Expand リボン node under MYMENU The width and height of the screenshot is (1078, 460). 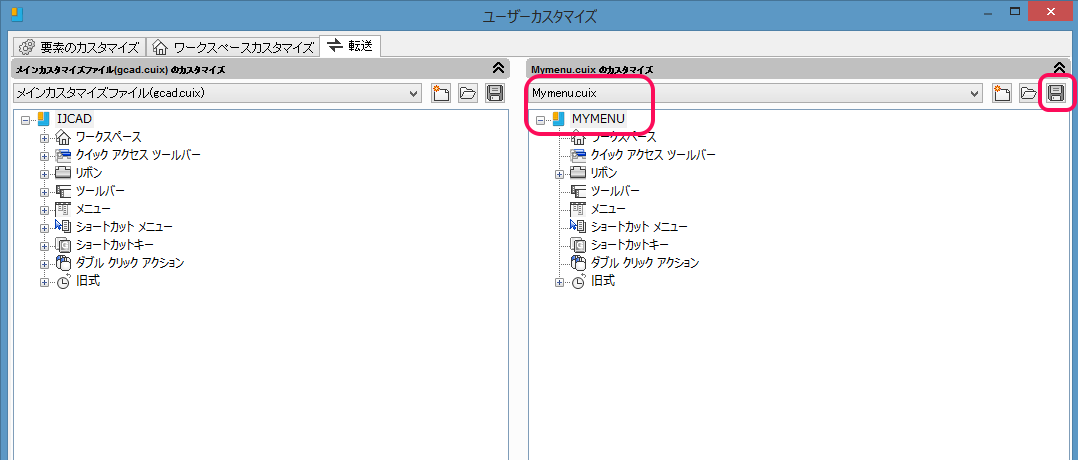point(559,174)
